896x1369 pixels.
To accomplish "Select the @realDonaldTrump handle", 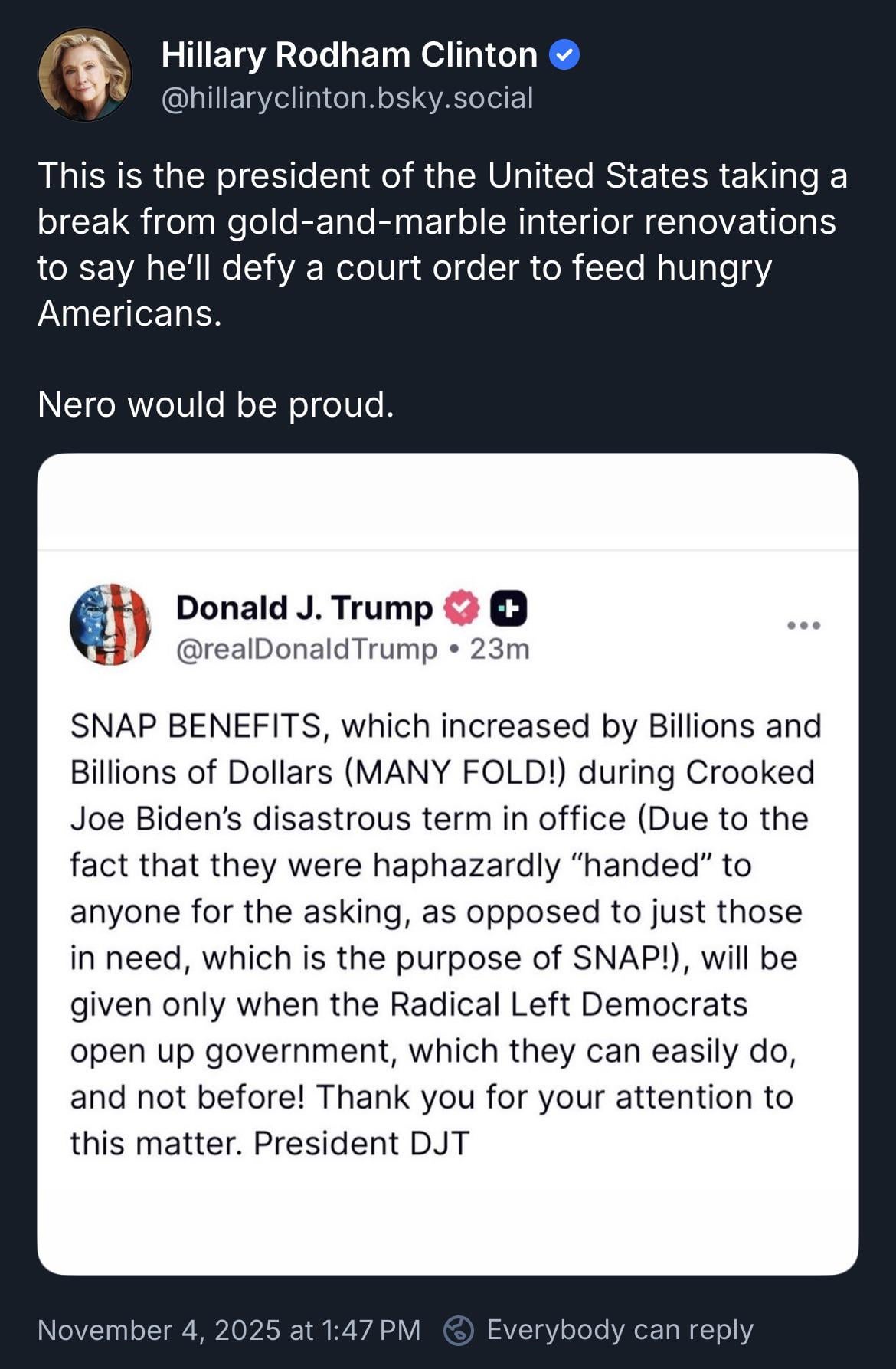I will coord(306,649).
